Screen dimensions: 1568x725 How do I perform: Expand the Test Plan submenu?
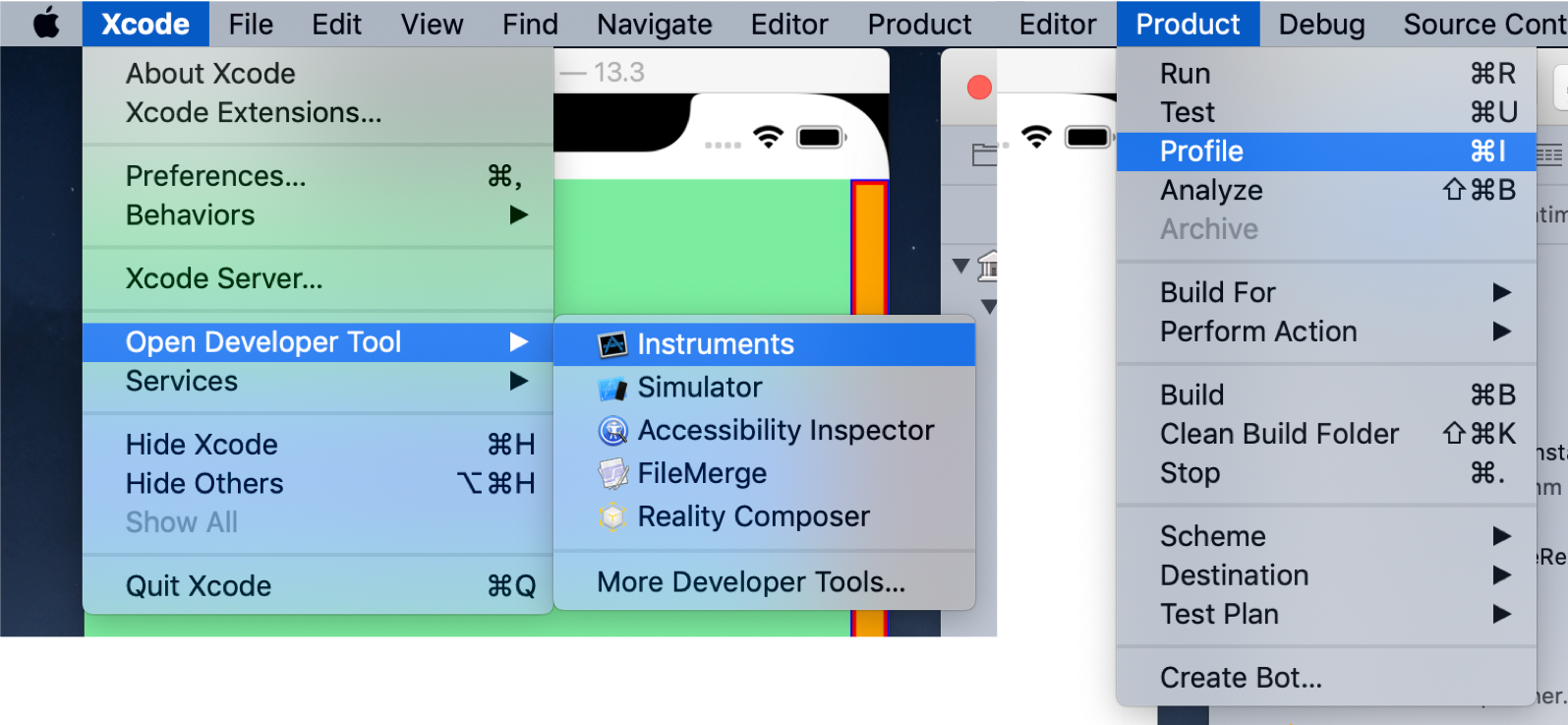(x=1500, y=614)
